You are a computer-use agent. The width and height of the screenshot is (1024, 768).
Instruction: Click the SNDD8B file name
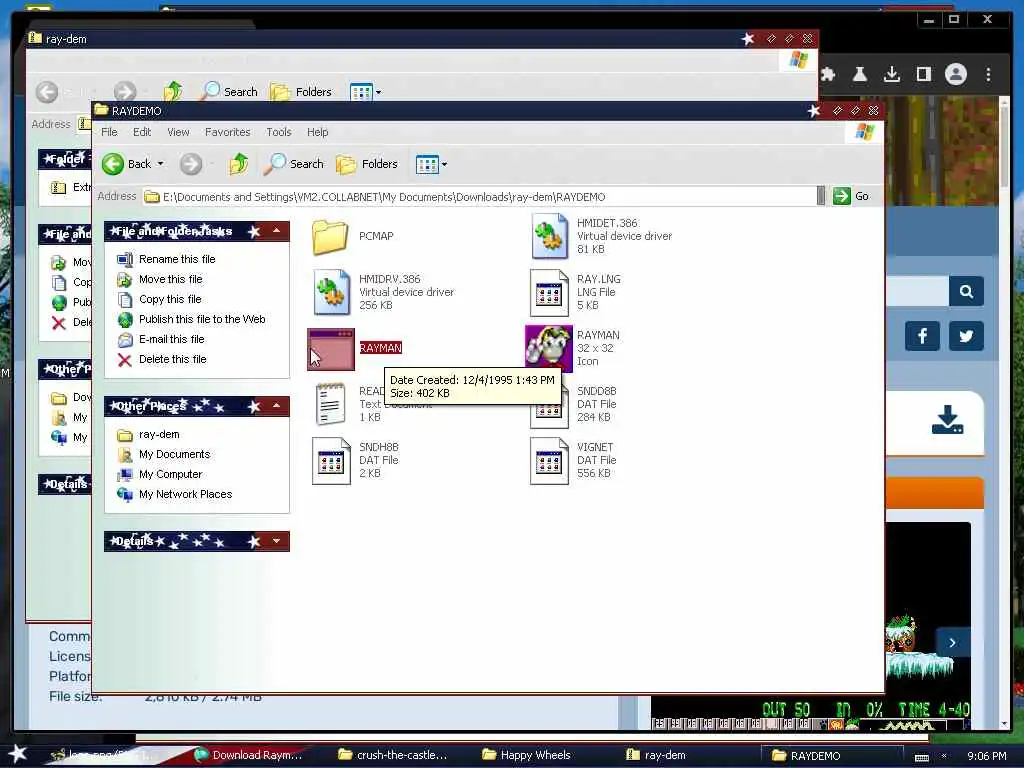point(596,391)
